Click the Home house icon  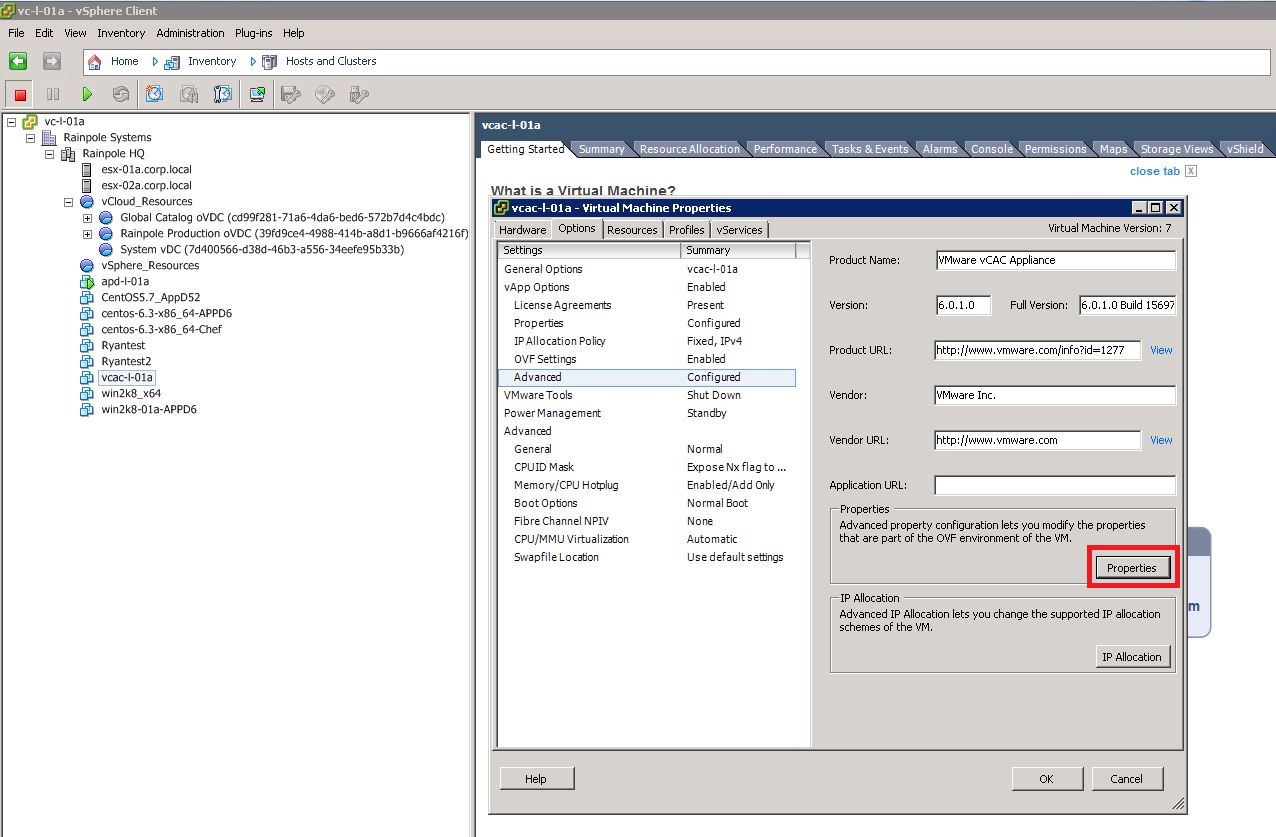[95, 62]
